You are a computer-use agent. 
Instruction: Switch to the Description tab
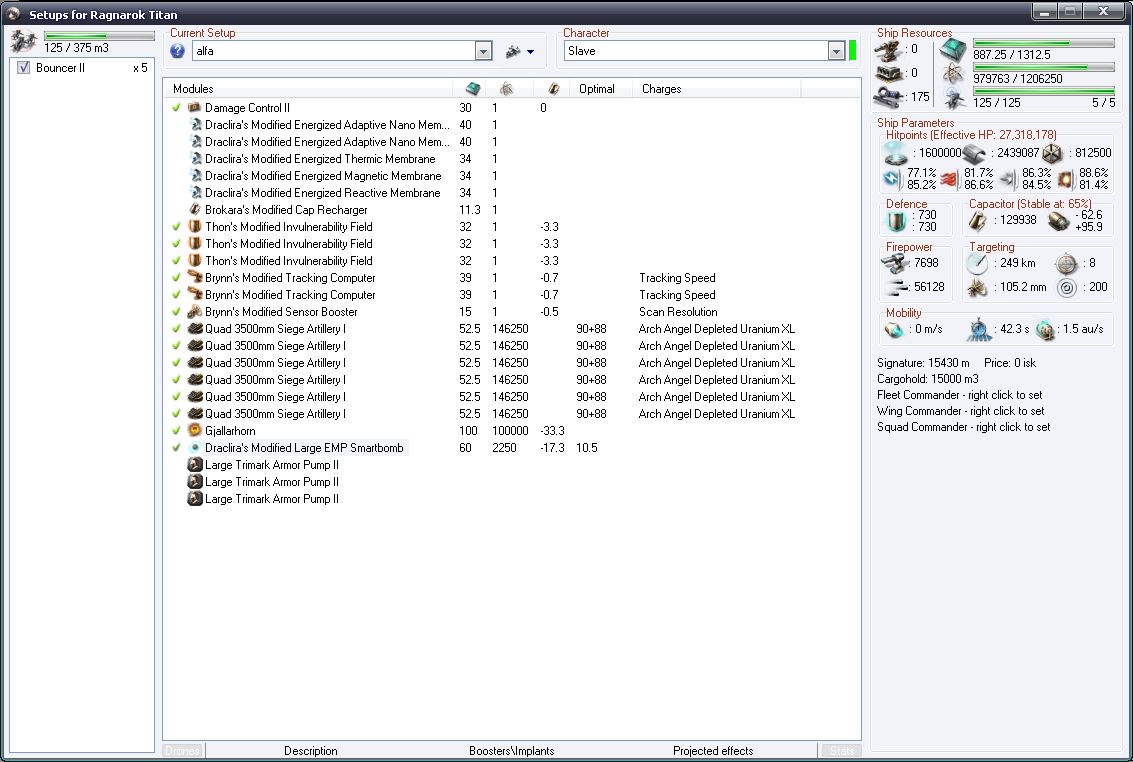(x=311, y=750)
